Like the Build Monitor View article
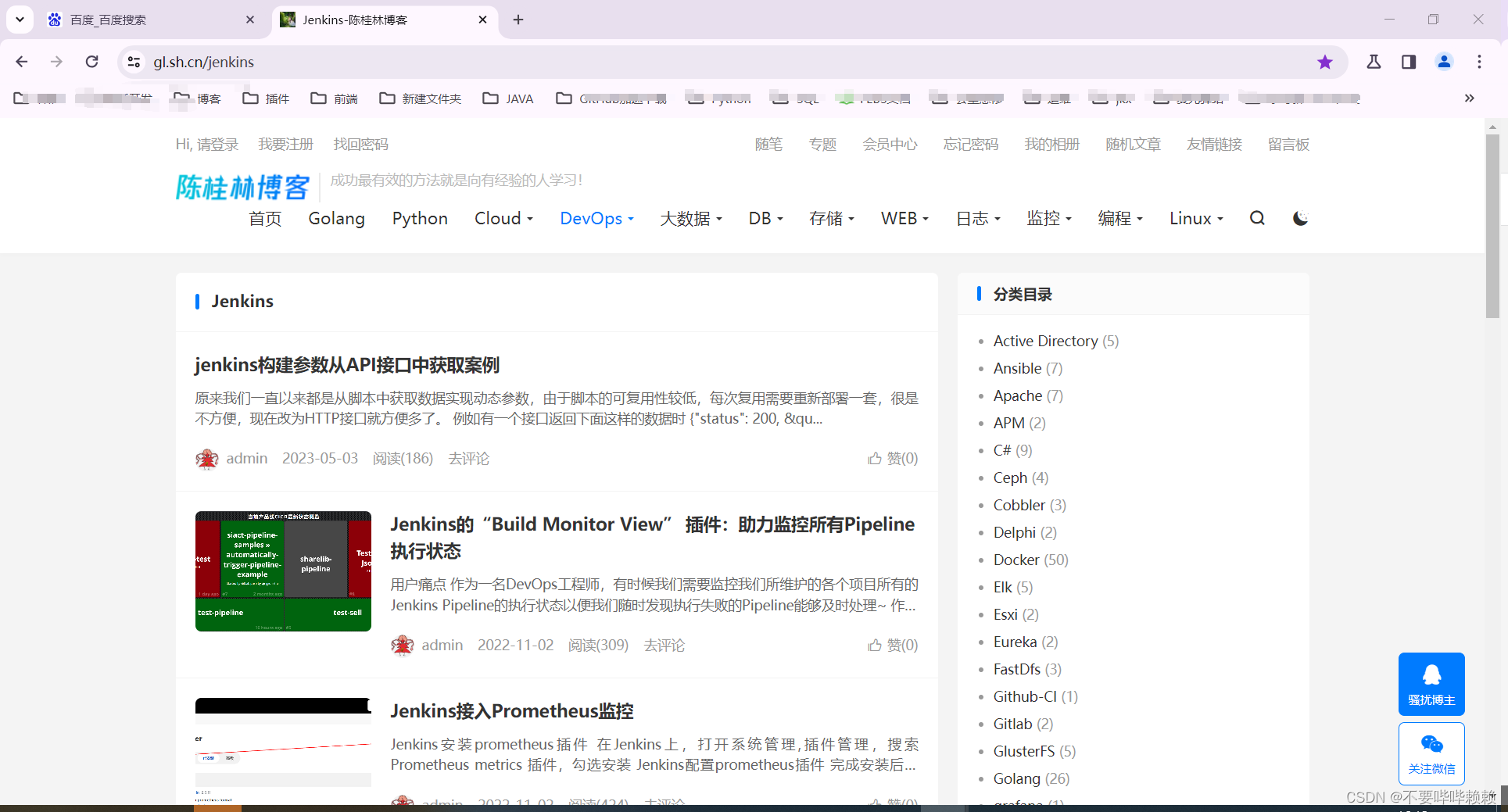Viewport: 1508px width, 812px height. [893, 645]
